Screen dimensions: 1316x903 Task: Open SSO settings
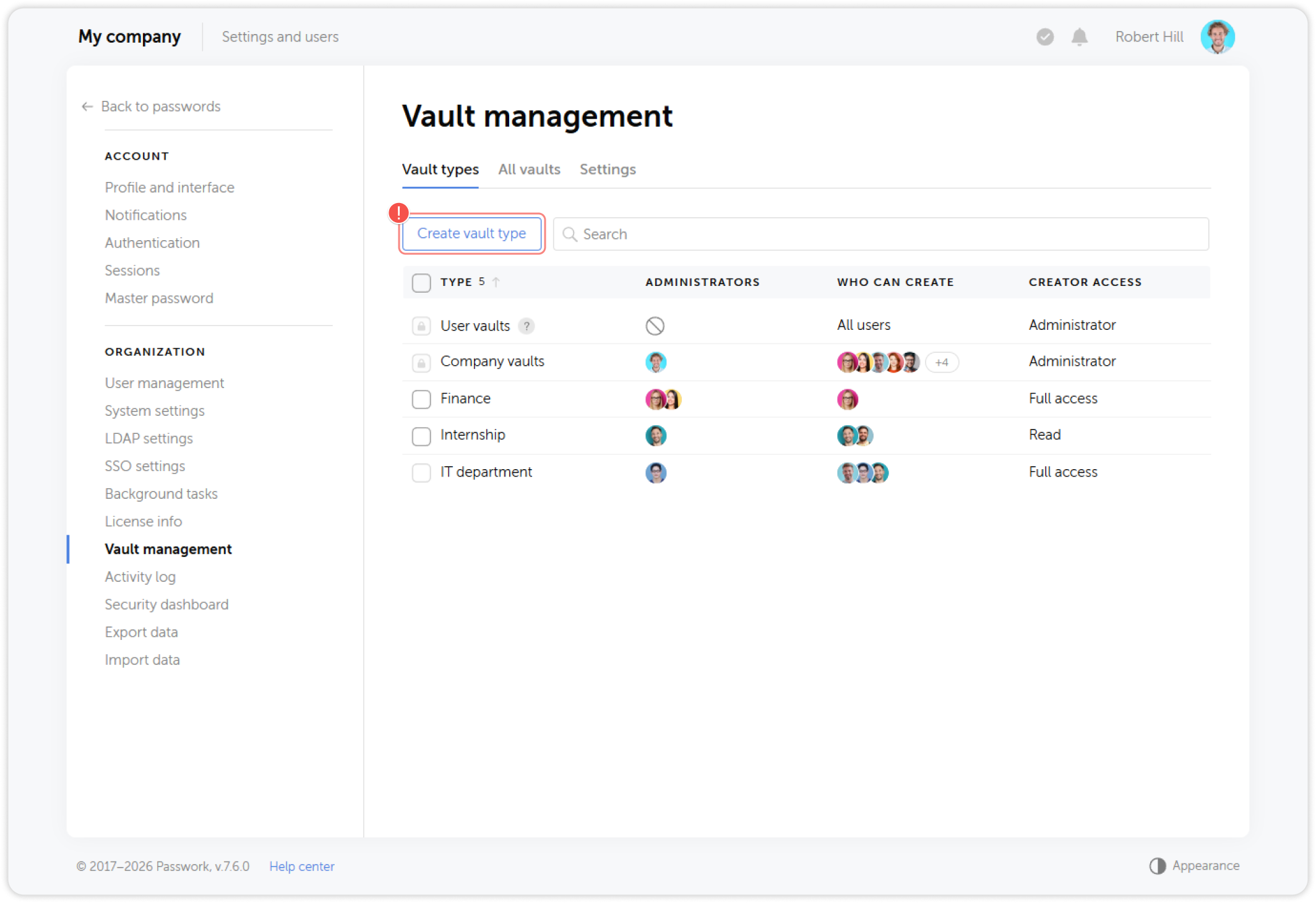pos(145,466)
